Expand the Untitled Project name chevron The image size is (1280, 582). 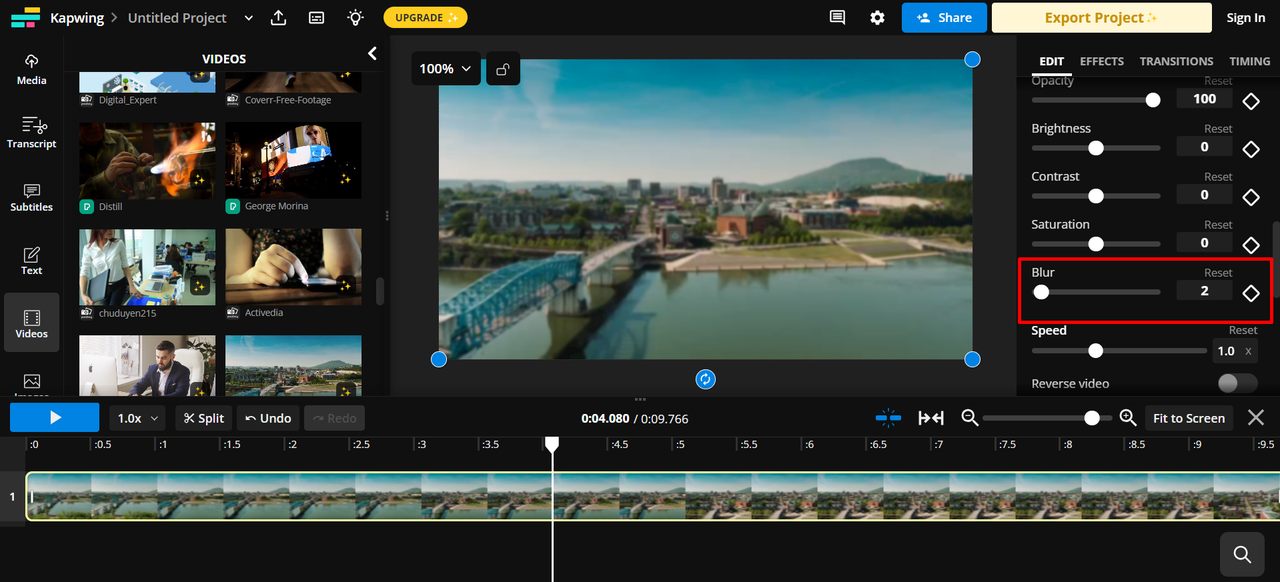[249, 18]
